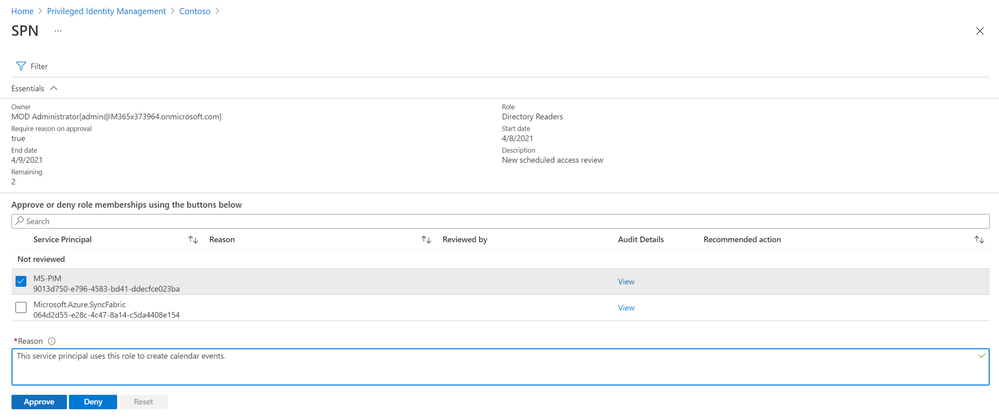Viewport: 999px width, 417px height.
Task: Open the ellipsis menu next to SPN
Action: click(x=58, y=31)
